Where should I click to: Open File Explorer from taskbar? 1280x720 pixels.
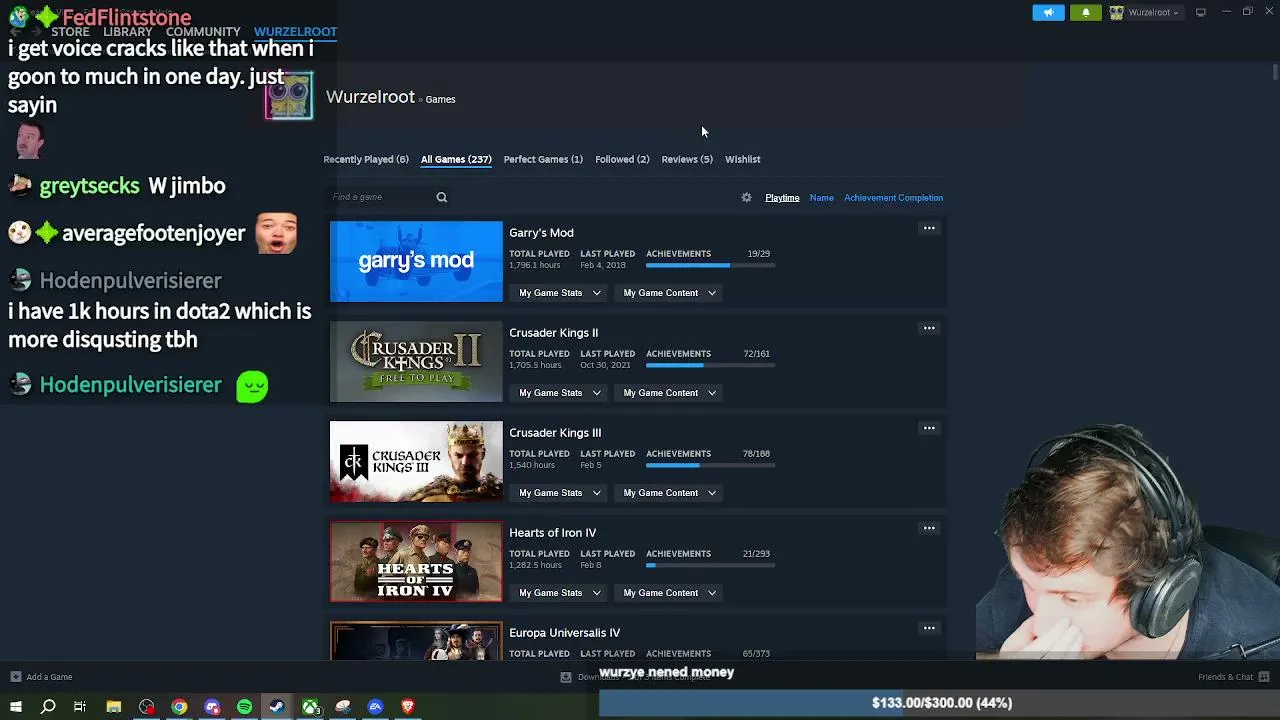coord(114,707)
